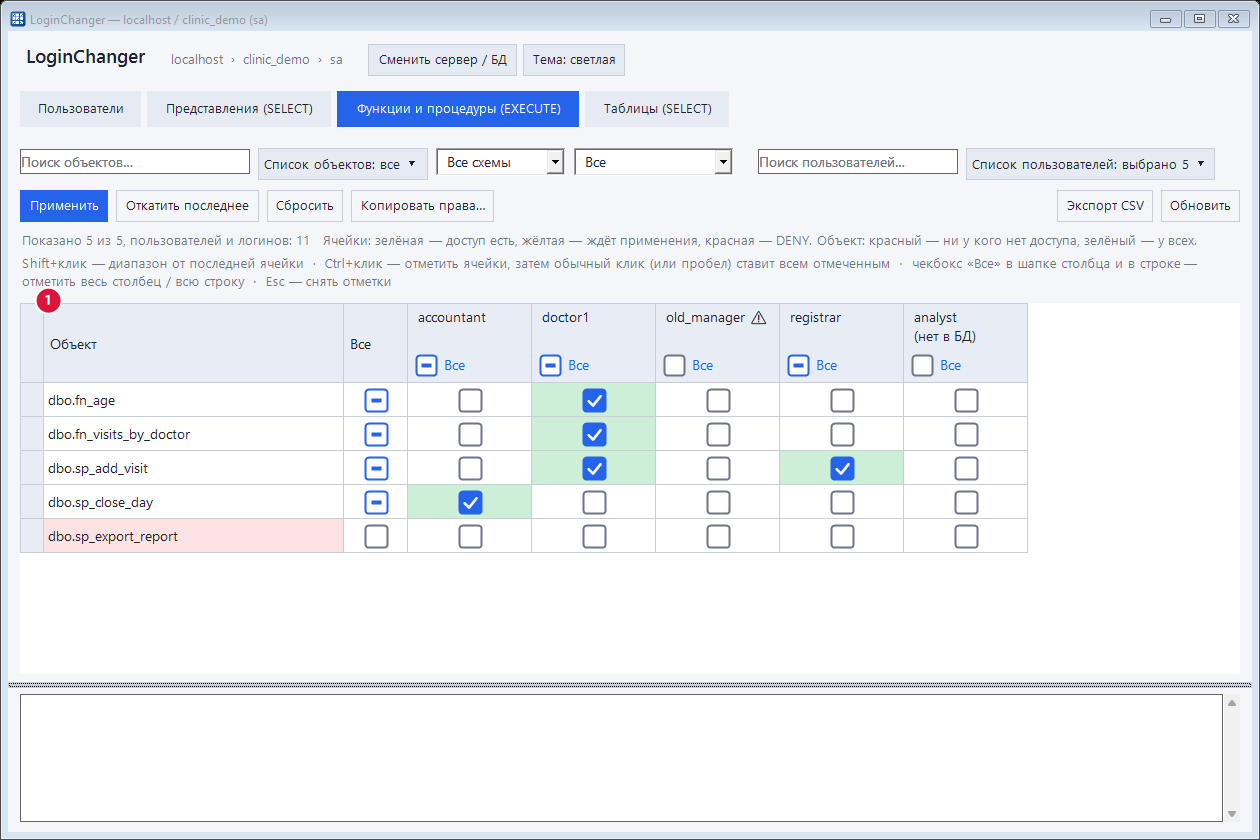Uncheck accountant for dbo.sp_close_day
Viewport: 1260px width, 840px height.
tap(470, 503)
